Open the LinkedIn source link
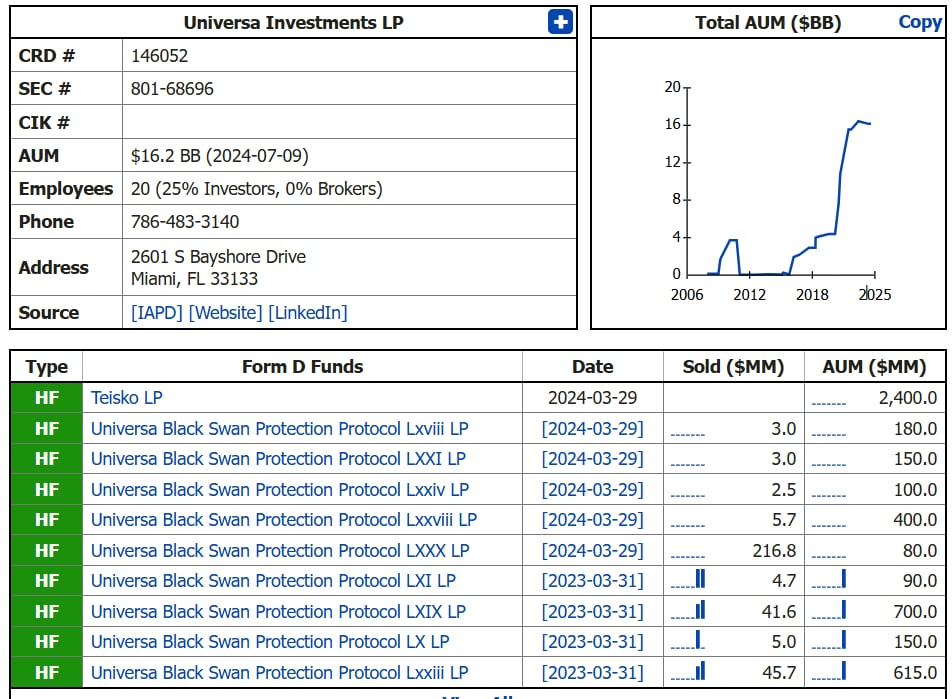The width and height of the screenshot is (952, 699). coord(308,313)
